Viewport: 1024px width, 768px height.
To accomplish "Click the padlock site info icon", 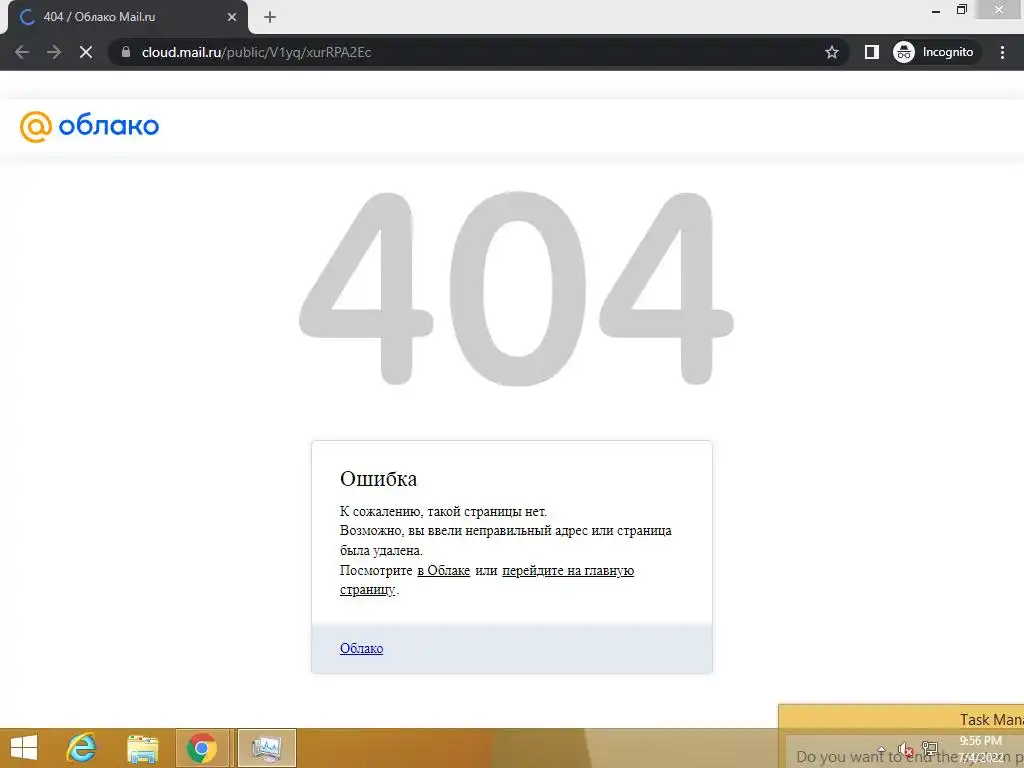I will point(125,52).
